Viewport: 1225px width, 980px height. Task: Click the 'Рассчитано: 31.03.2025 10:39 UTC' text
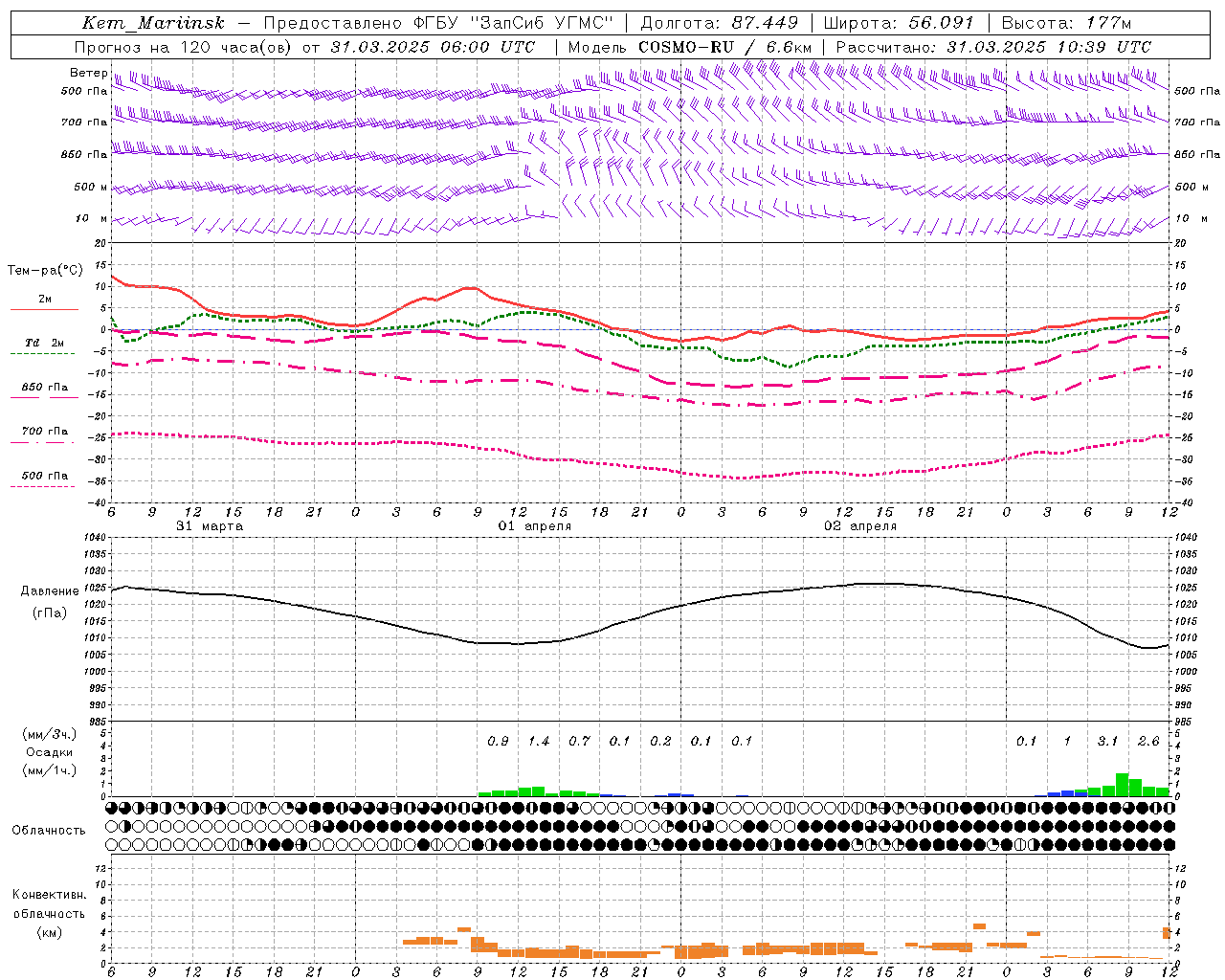click(x=993, y=47)
